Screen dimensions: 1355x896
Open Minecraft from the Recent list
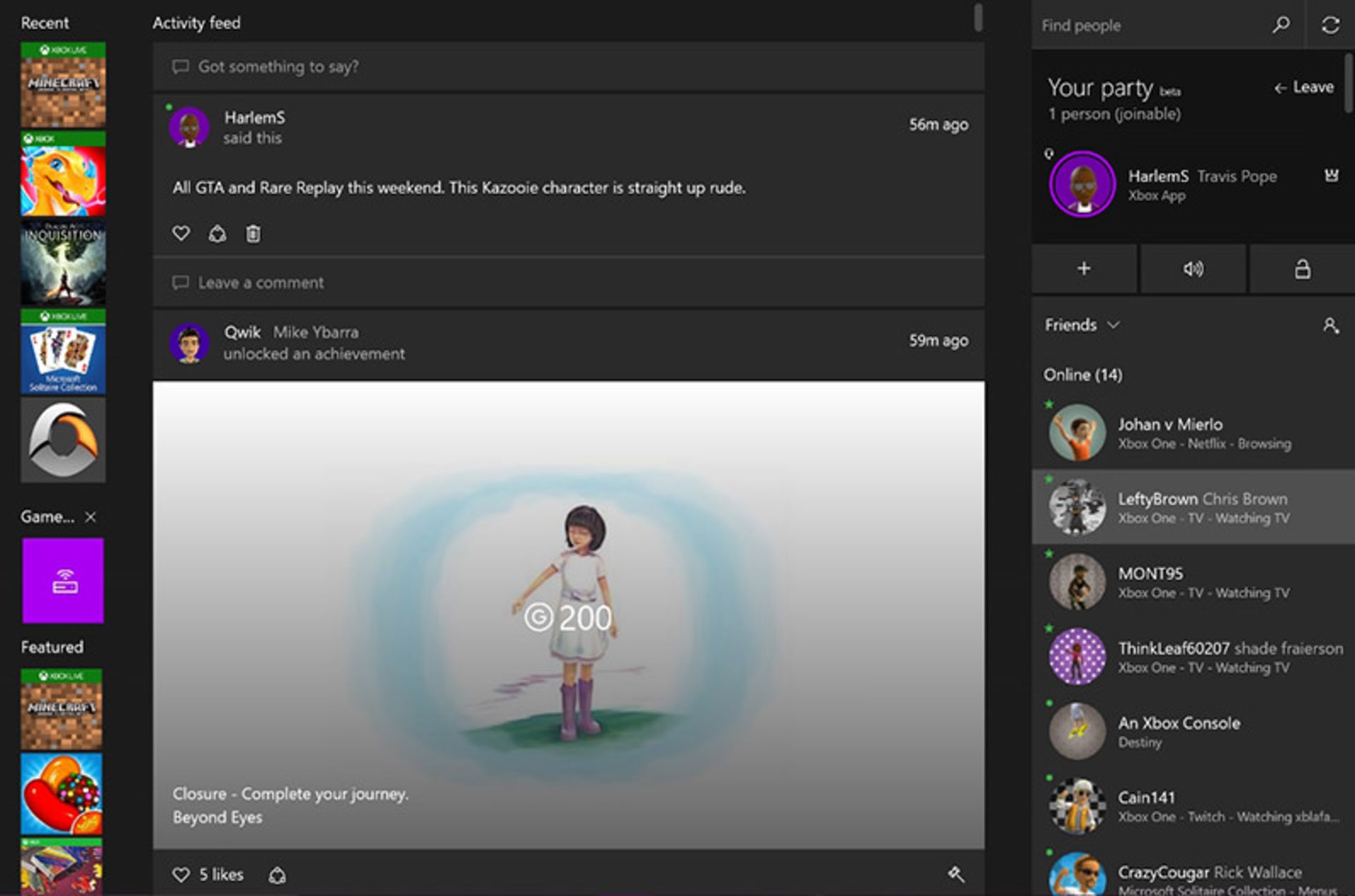coord(63,85)
